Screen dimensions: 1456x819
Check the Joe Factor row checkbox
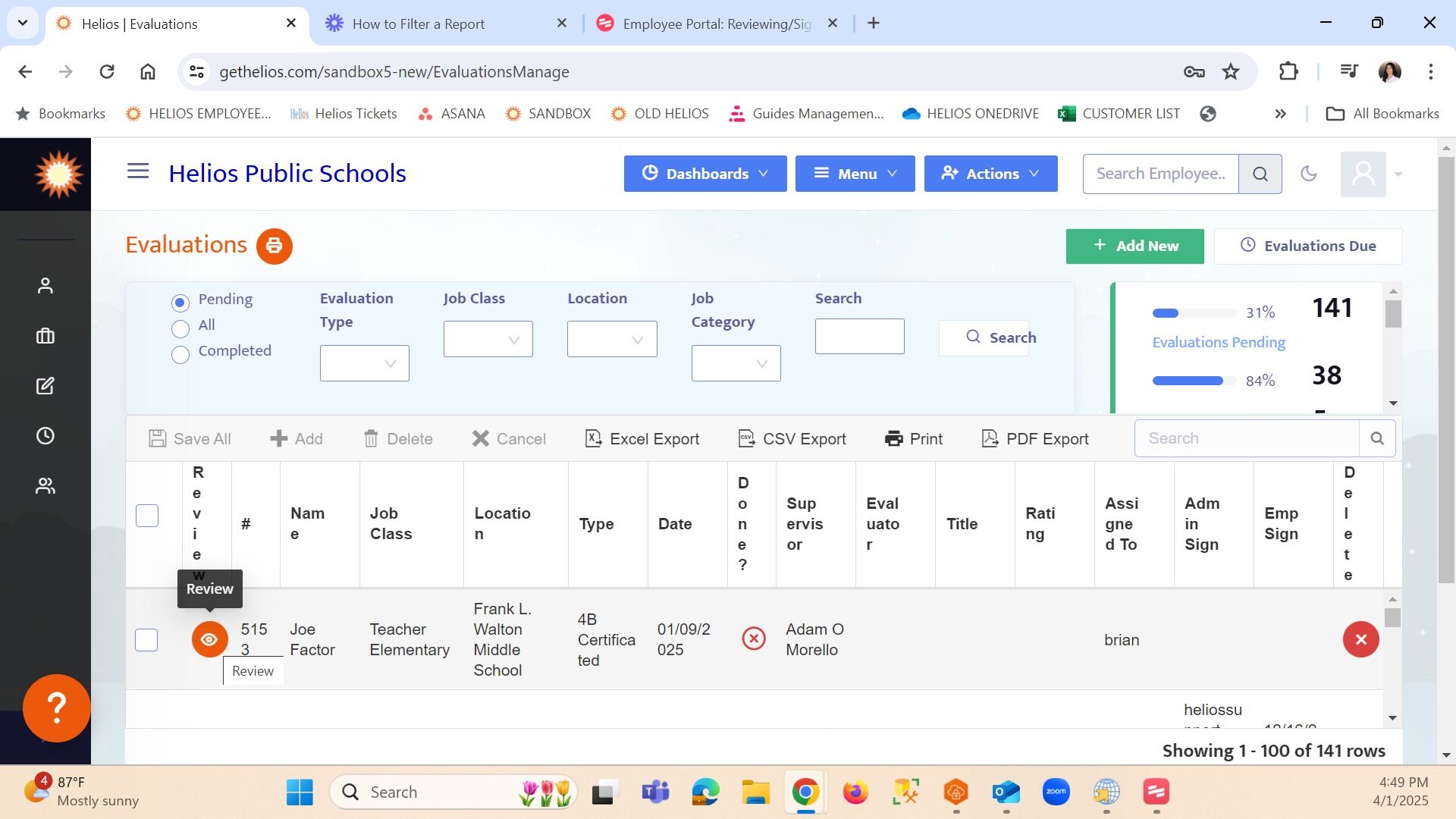[x=146, y=639]
